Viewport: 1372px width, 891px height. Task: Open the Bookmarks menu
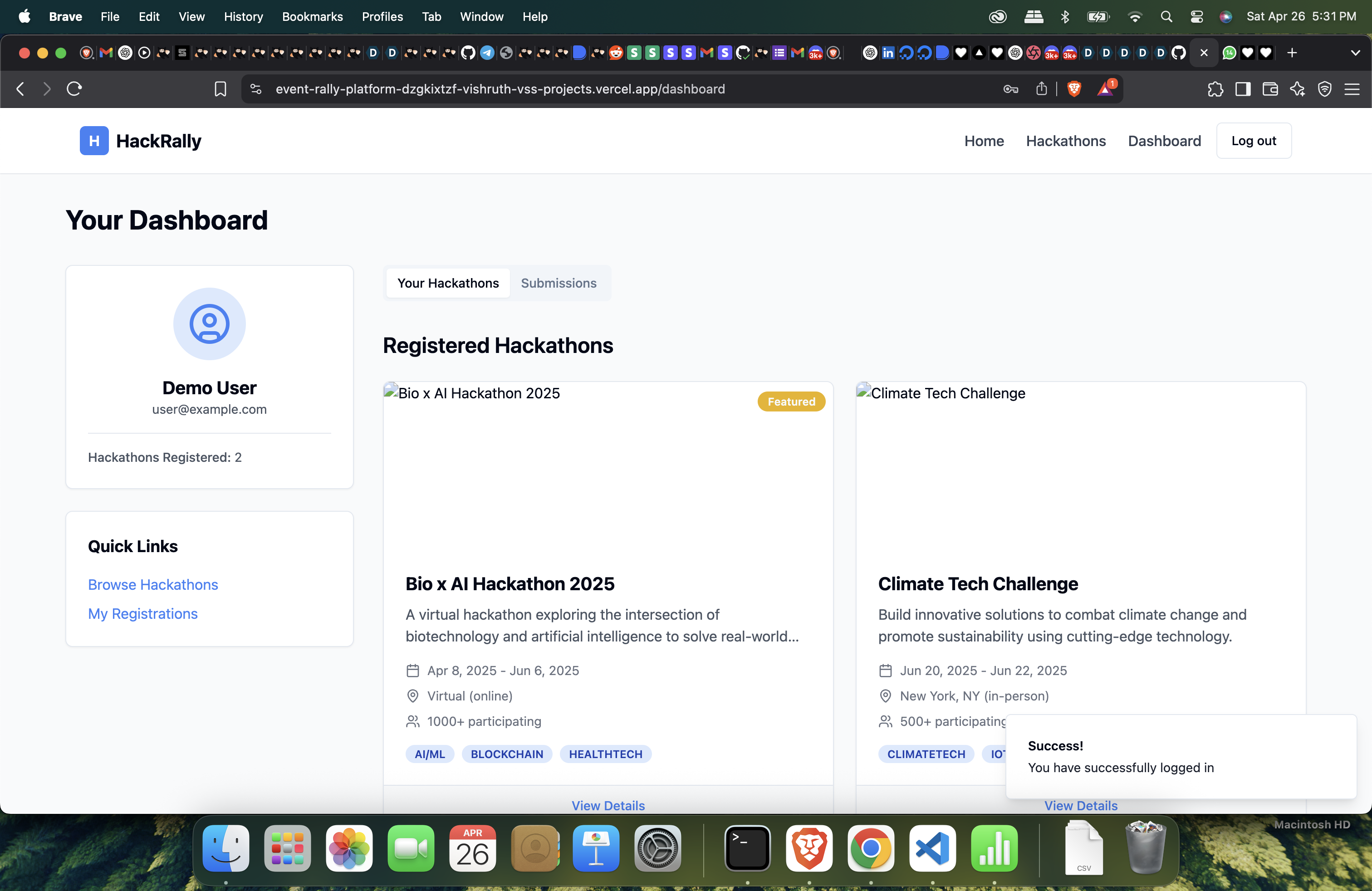coord(312,16)
